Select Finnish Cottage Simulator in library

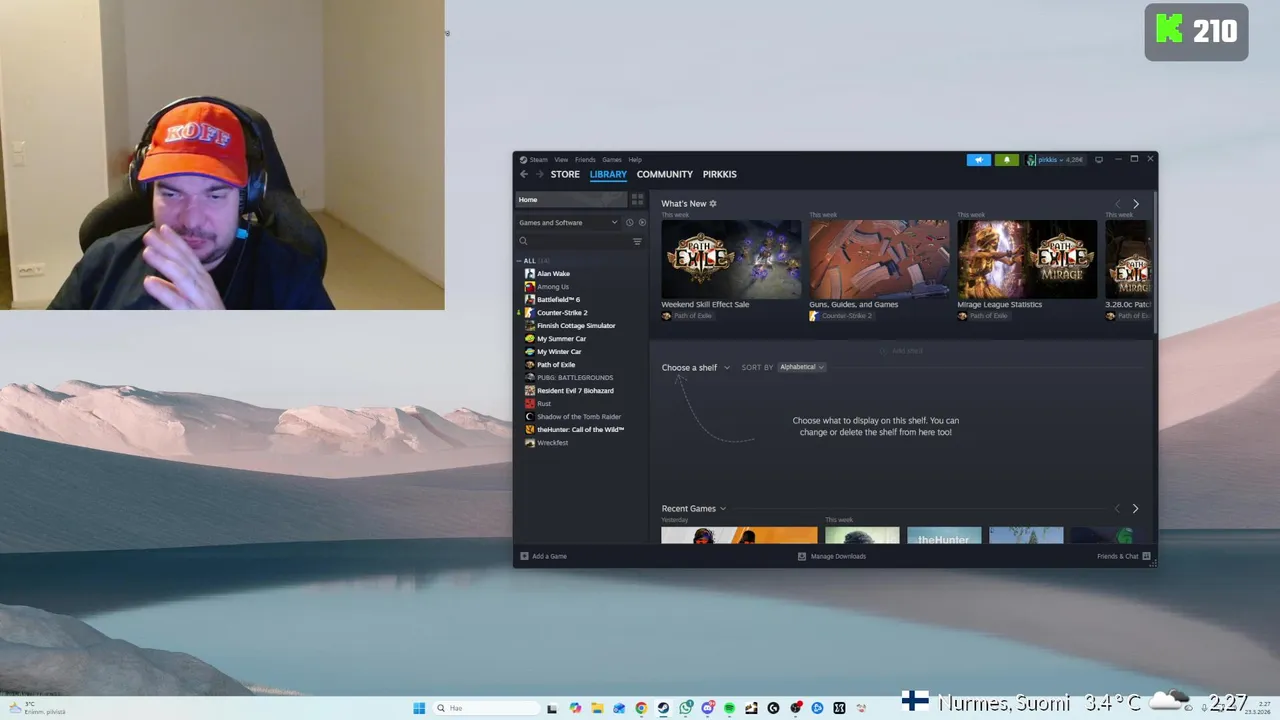(x=576, y=326)
